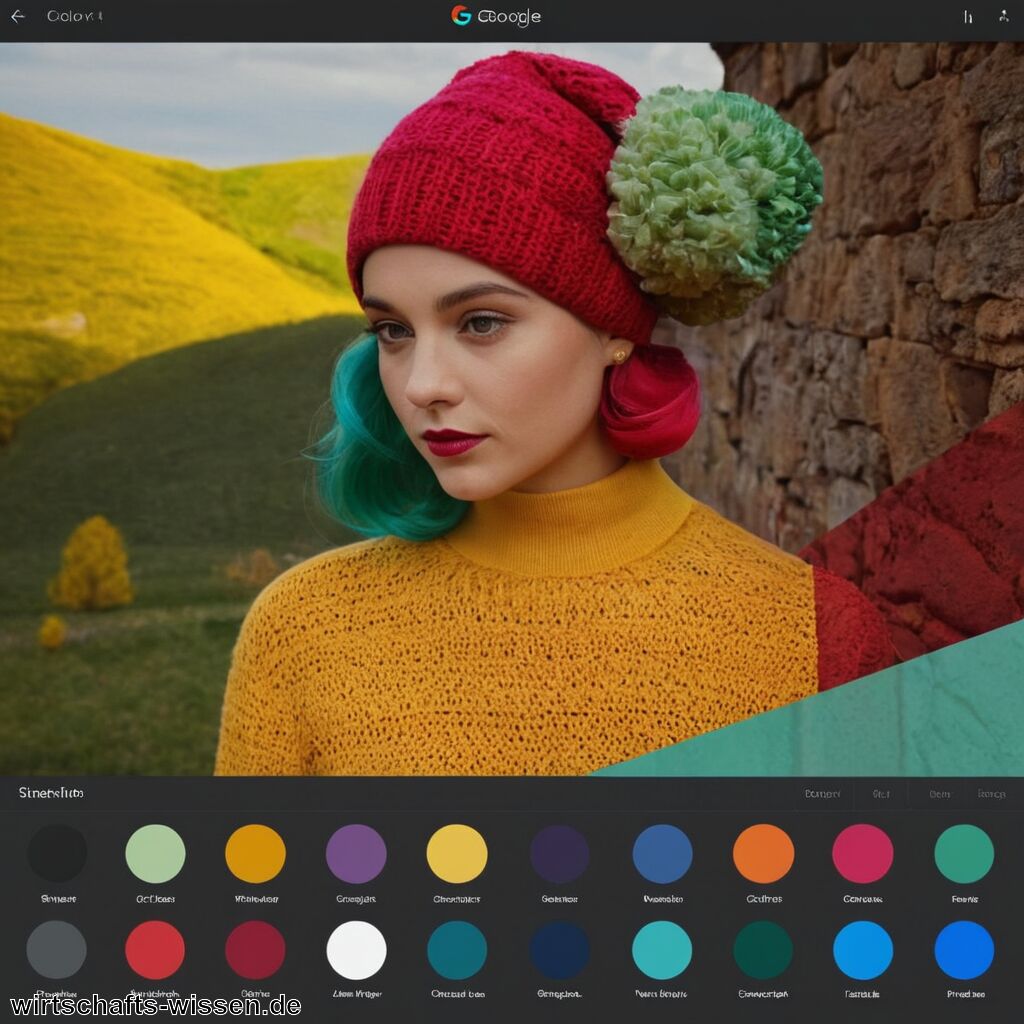1024x1024 pixels.
Task: Pick the medium purple swatch
Action: pyautogui.click(x=356, y=854)
